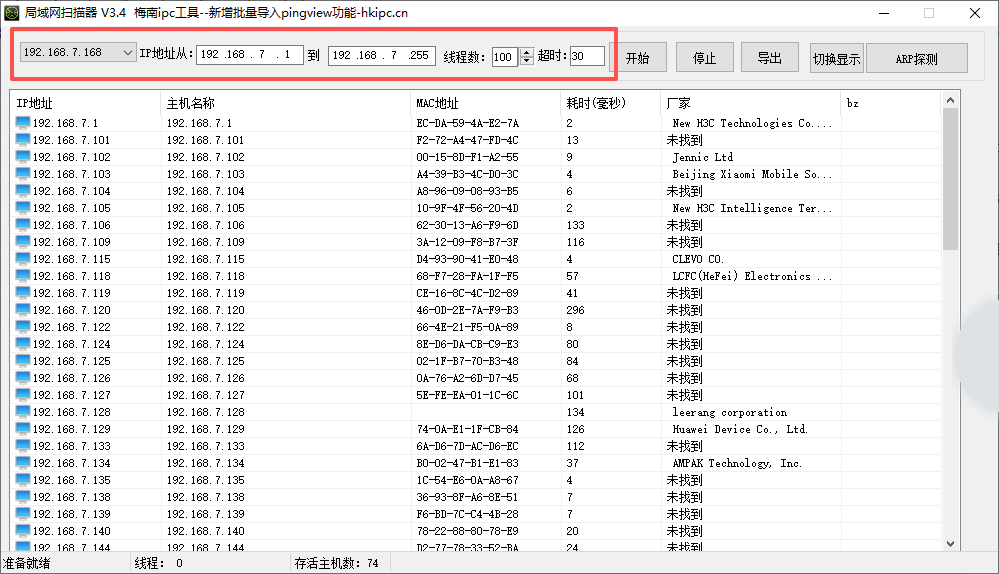The width and height of the screenshot is (999, 574).
Task: Open the local IP address dropdown
Action: click(127, 53)
